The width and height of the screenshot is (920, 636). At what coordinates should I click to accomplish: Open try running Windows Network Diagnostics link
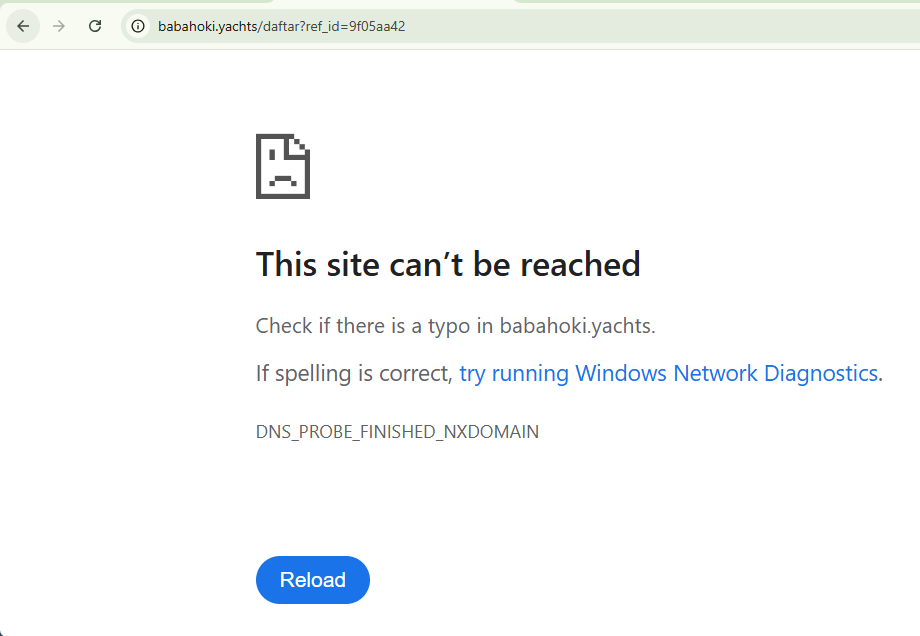tap(669, 373)
